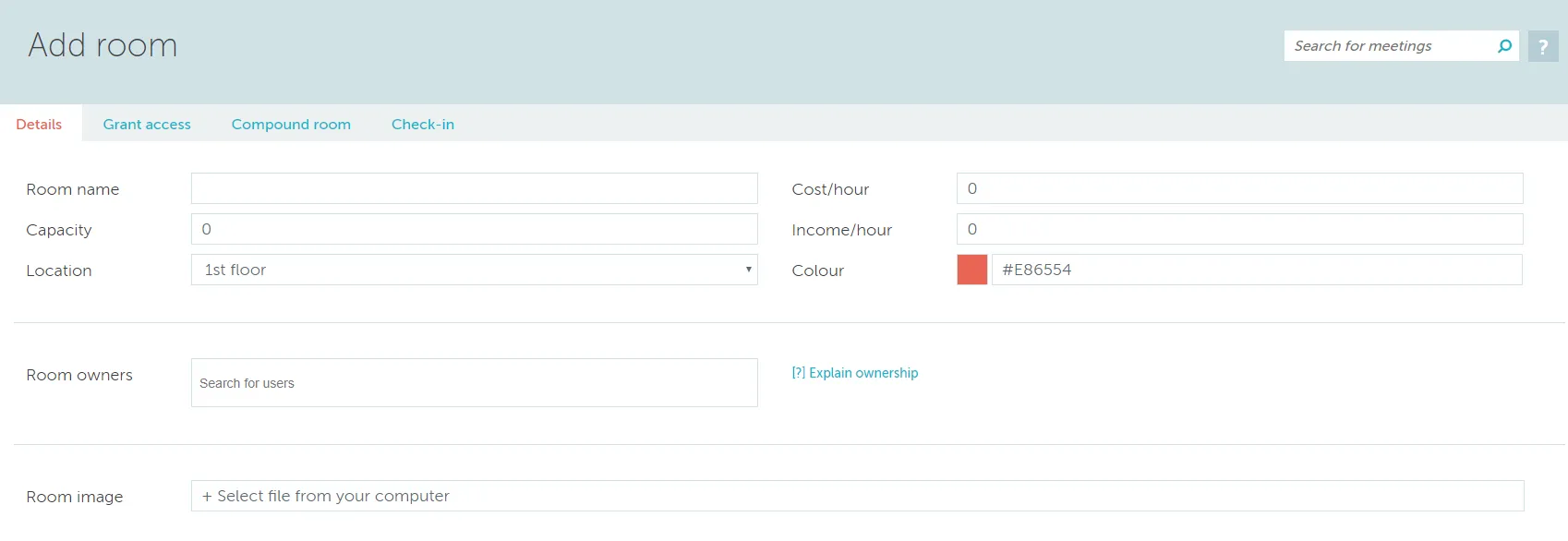1568x541 pixels.
Task: Select the Check-in tab
Action: pos(423,125)
